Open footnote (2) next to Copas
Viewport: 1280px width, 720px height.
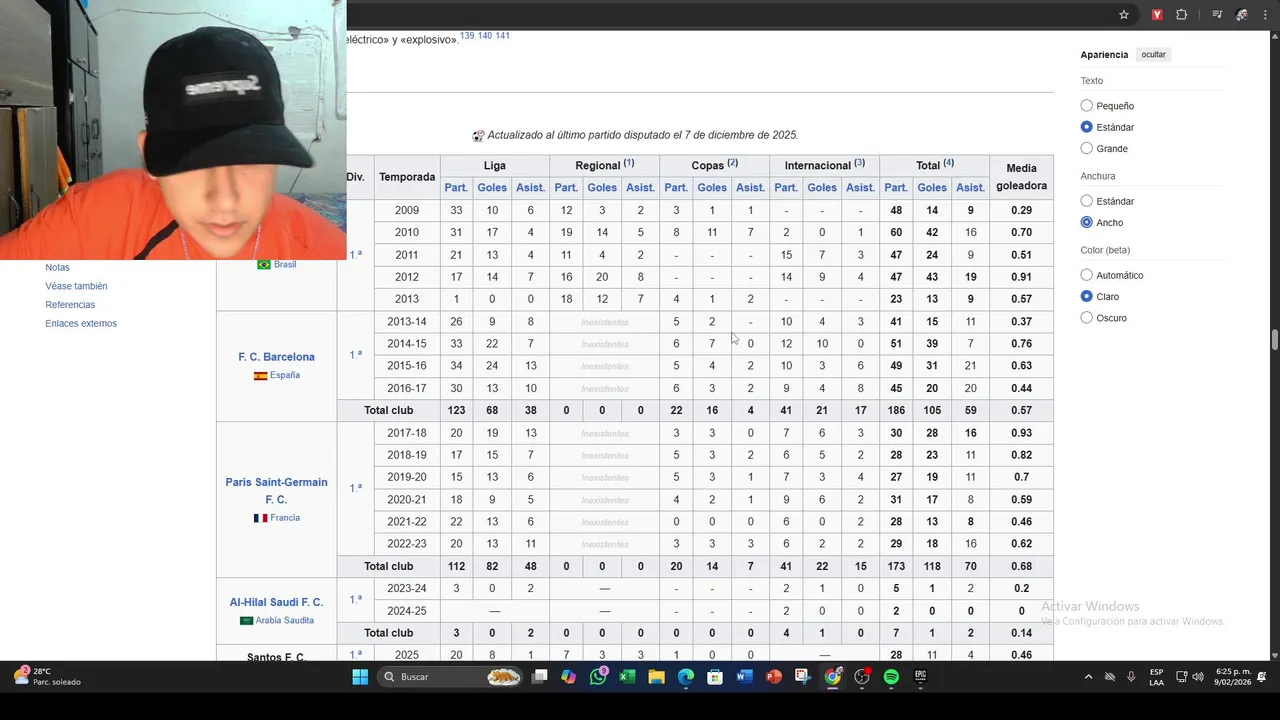pyautogui.click(x=733, y=163)
